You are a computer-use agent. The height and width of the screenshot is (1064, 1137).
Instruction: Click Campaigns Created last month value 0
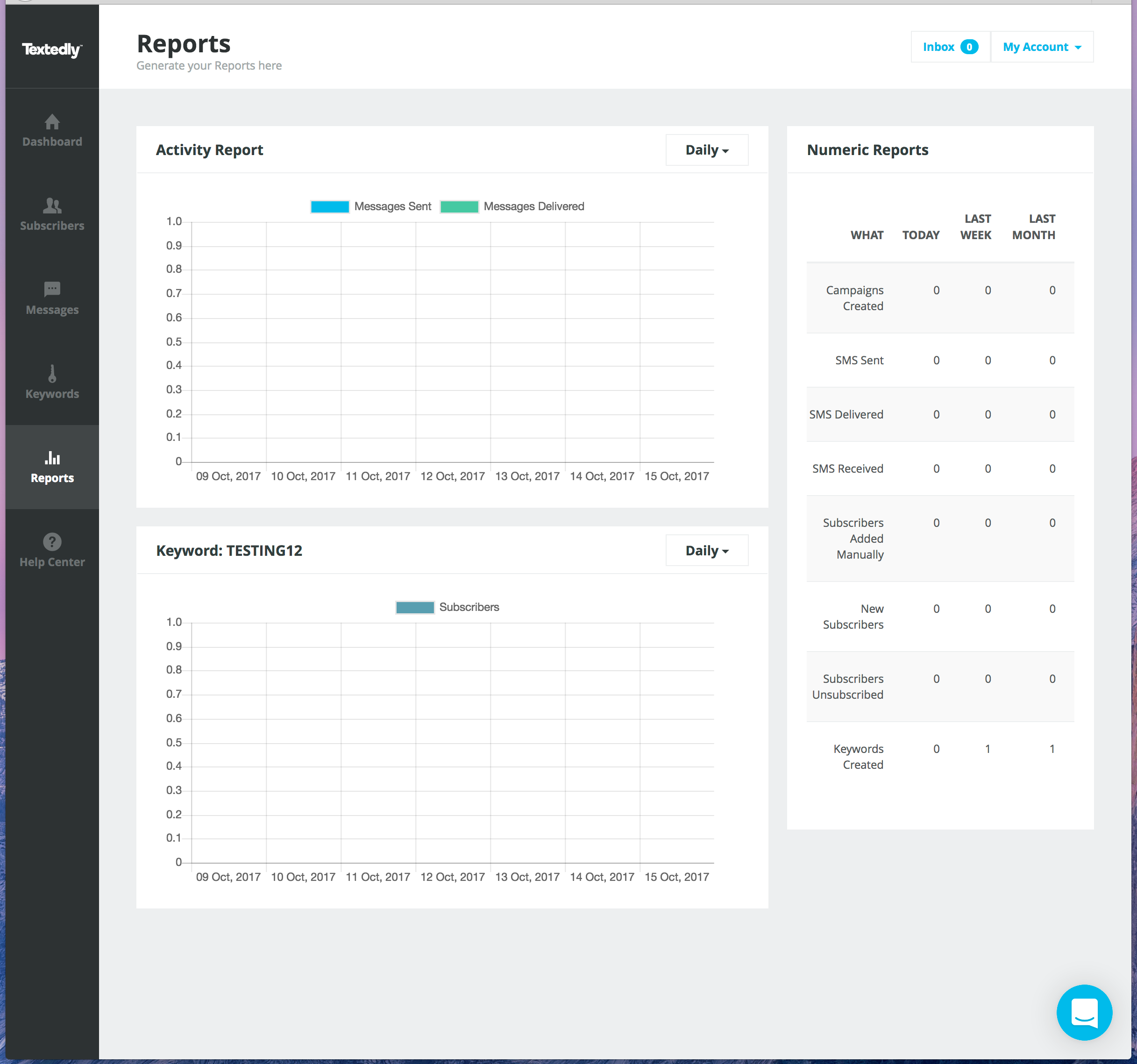click(1052, 291)
